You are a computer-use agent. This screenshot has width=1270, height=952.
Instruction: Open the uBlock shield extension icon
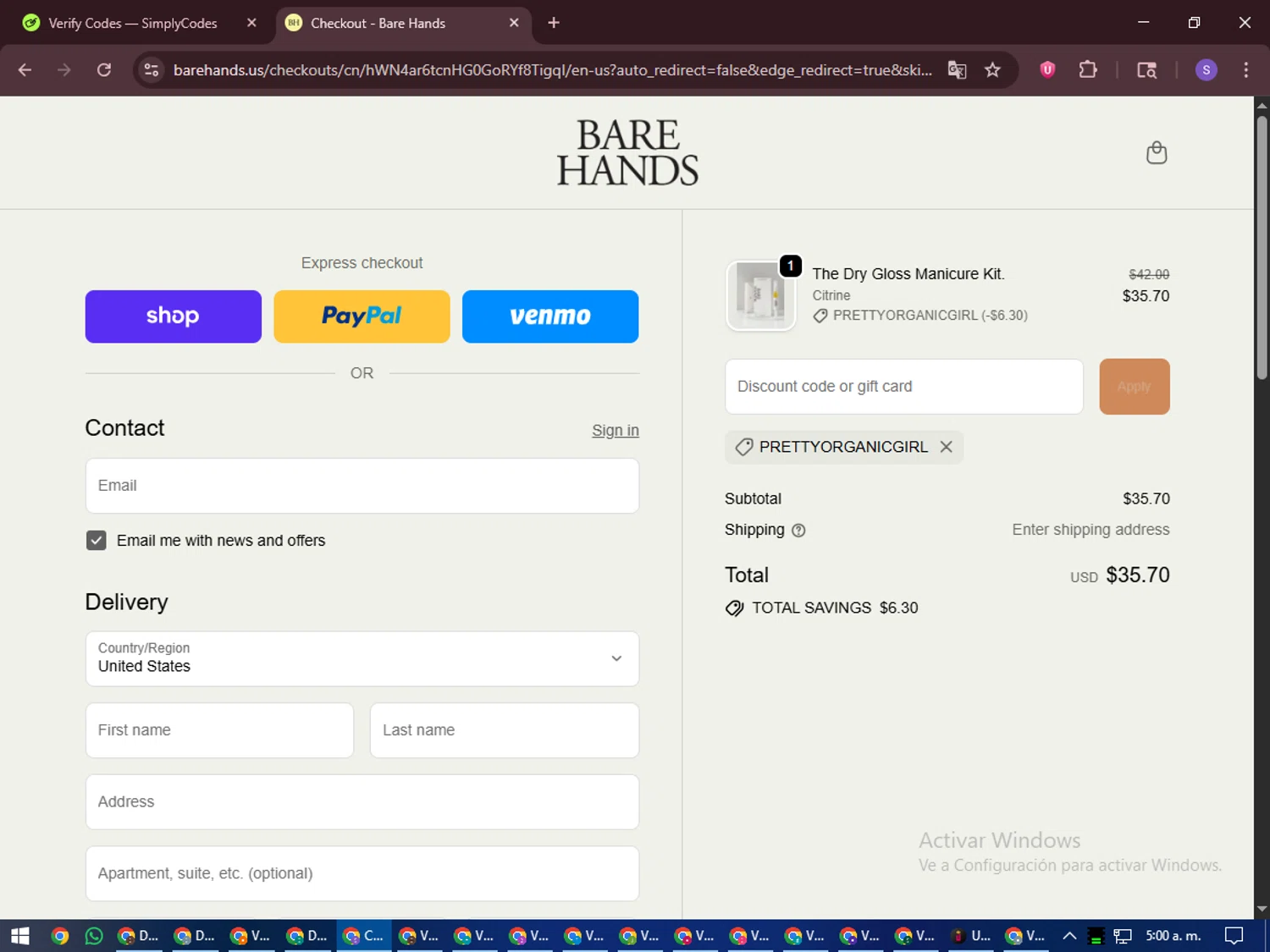pyautogui.click(x=1047, y=70)
